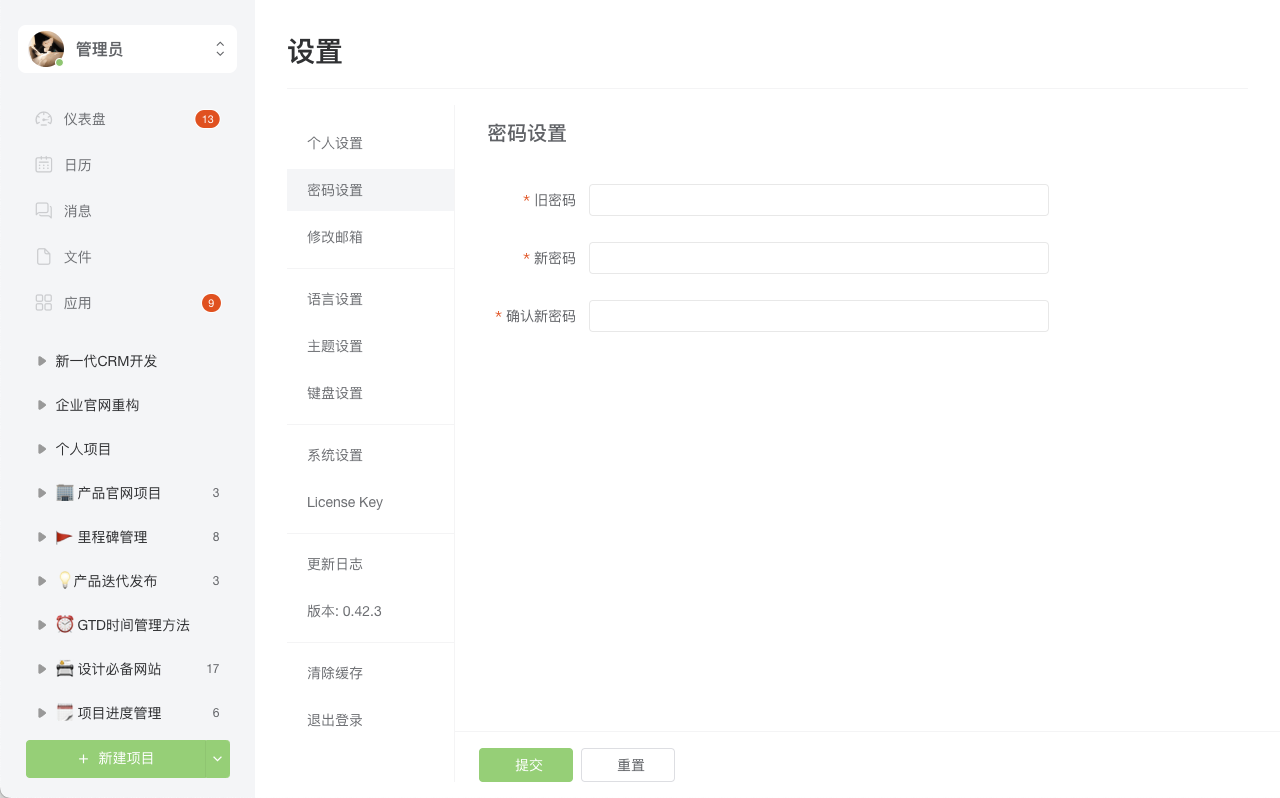Click the file icon beside 文件
The image size is (1280, 798).
[43, 257]
